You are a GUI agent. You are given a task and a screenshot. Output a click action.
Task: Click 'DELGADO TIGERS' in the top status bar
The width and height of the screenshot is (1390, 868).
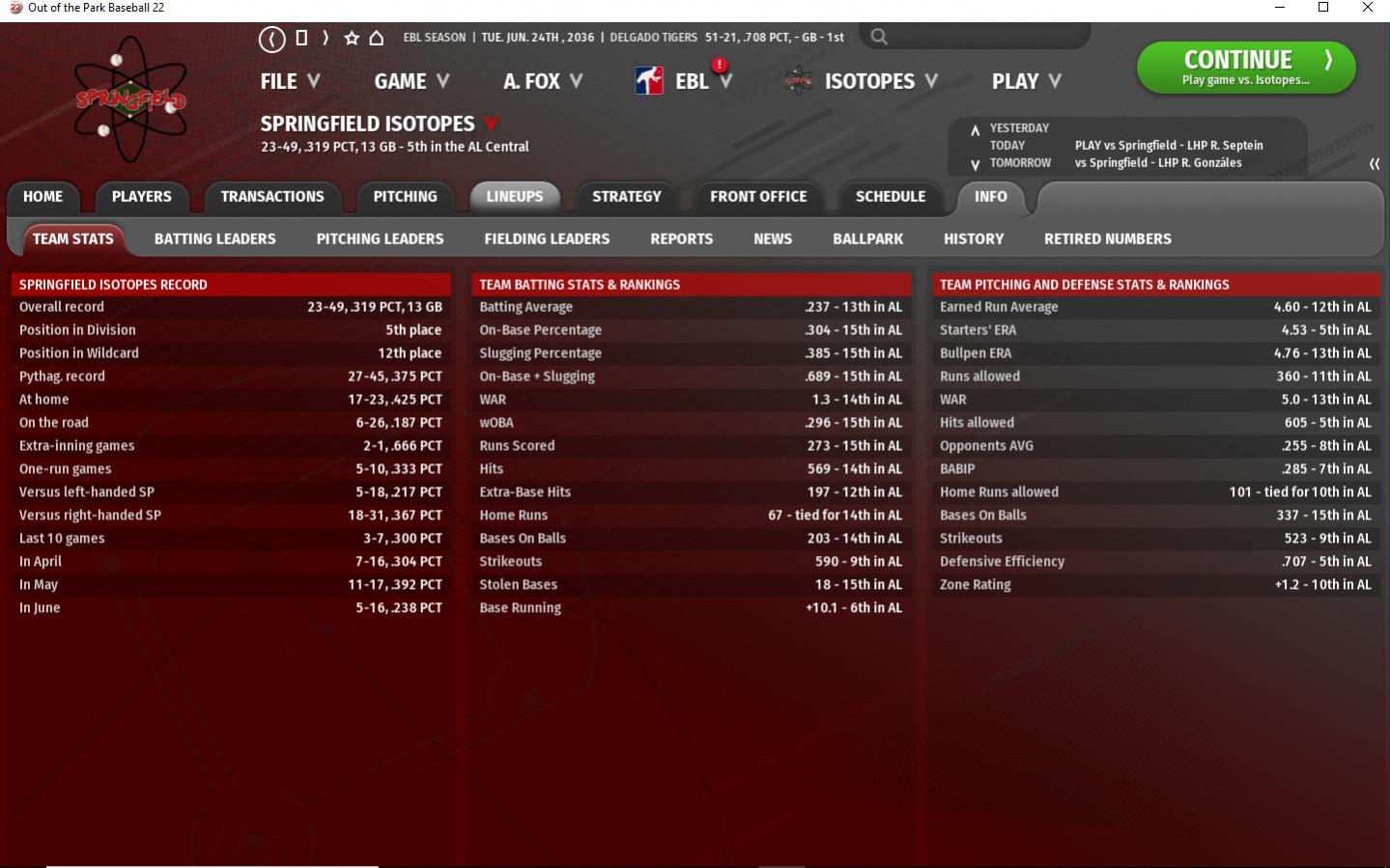tap(653, 38)
